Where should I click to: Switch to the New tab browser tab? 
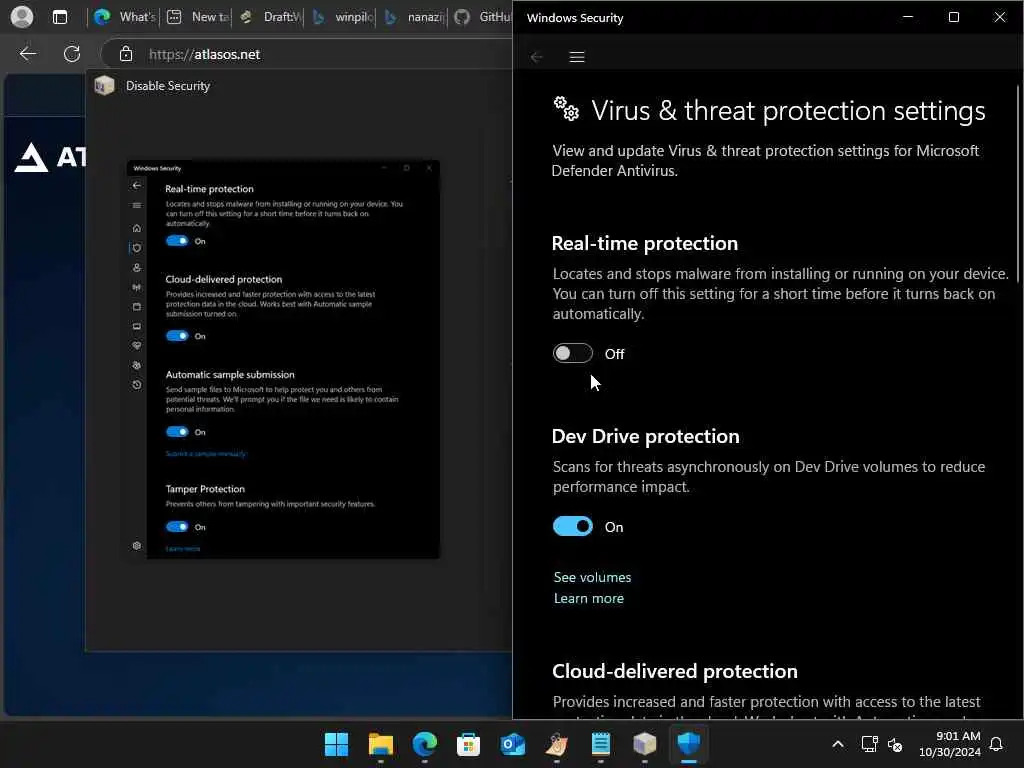coord(197,17)
